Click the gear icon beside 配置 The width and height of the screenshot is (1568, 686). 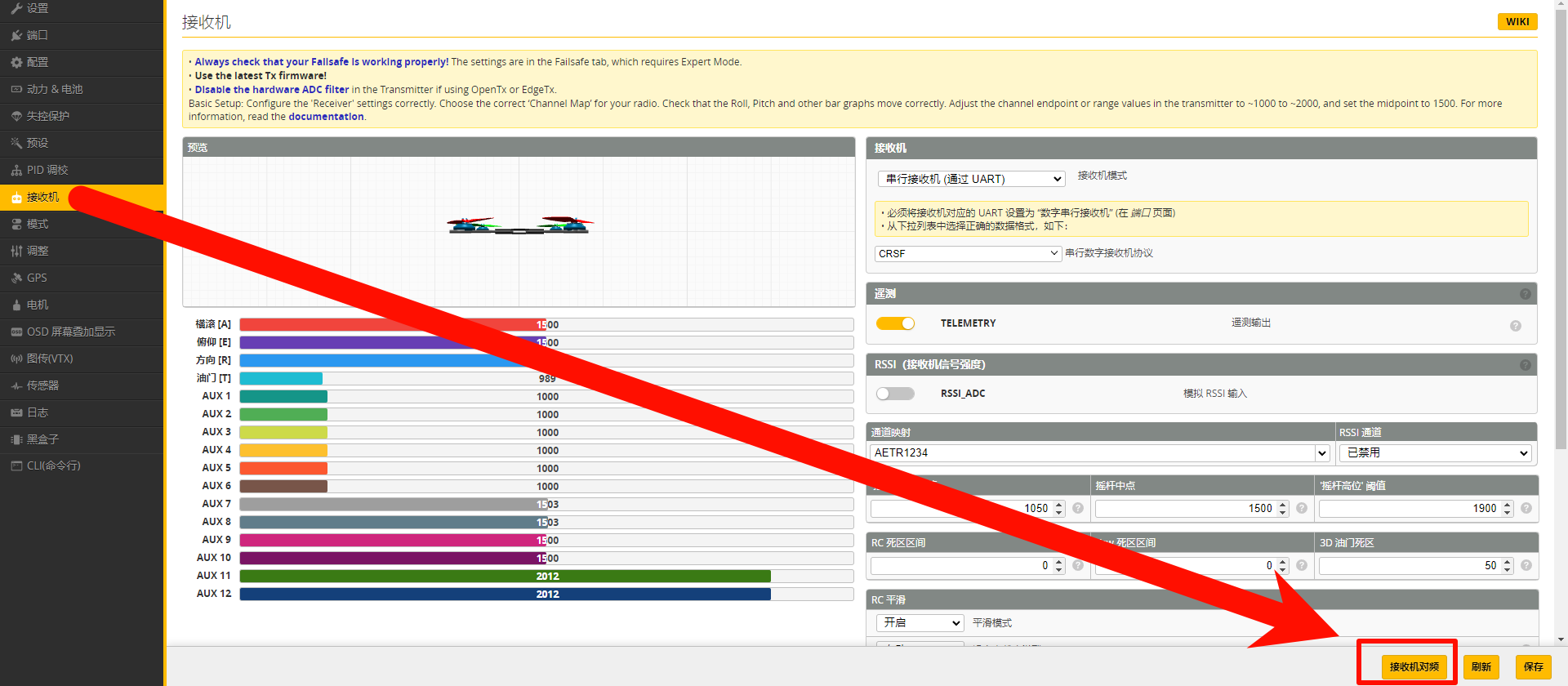tap(16, 62)
